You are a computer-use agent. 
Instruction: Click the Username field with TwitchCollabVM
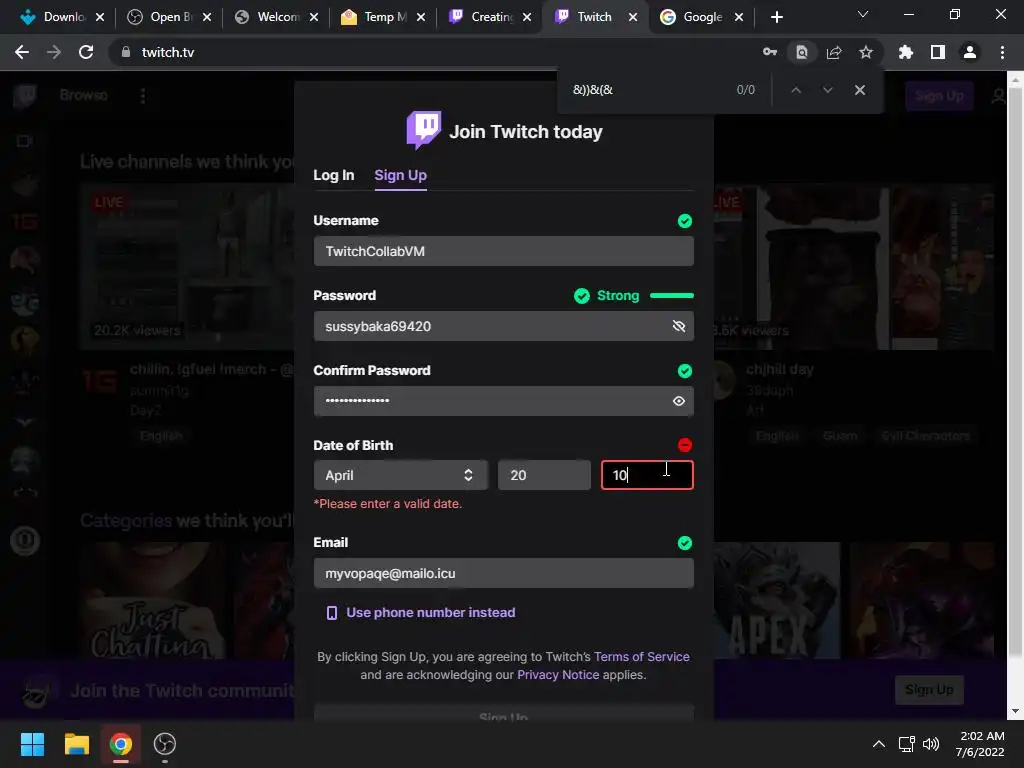coord(504,251)
